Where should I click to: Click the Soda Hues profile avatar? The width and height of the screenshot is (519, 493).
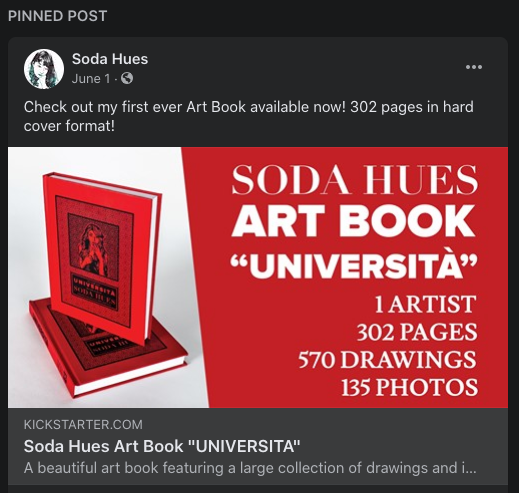point(44,69)
